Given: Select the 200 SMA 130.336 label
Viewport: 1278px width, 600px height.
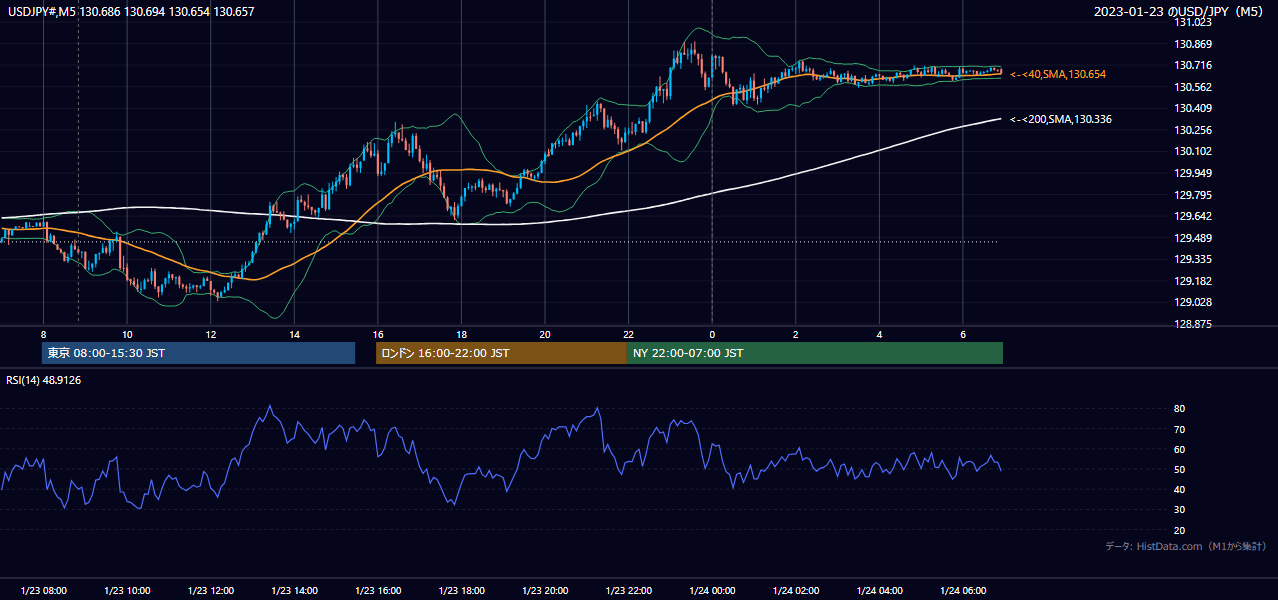Looking at the screenshot, I should [1060, 119].
